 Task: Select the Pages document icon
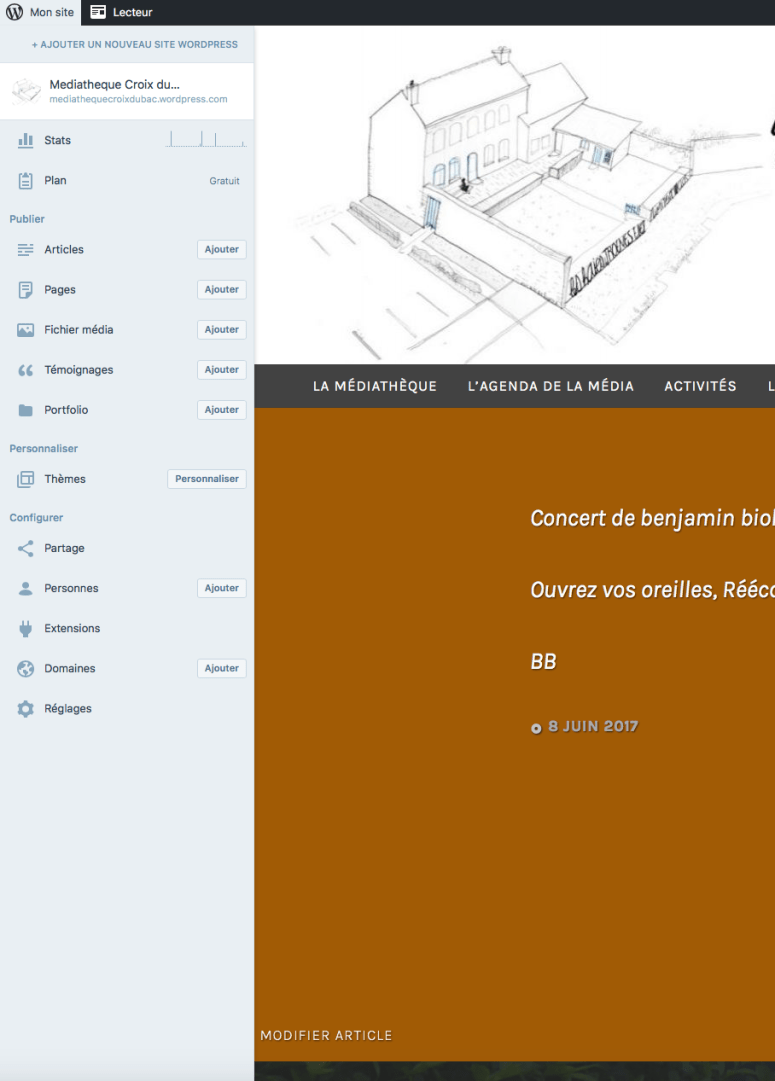26,290
